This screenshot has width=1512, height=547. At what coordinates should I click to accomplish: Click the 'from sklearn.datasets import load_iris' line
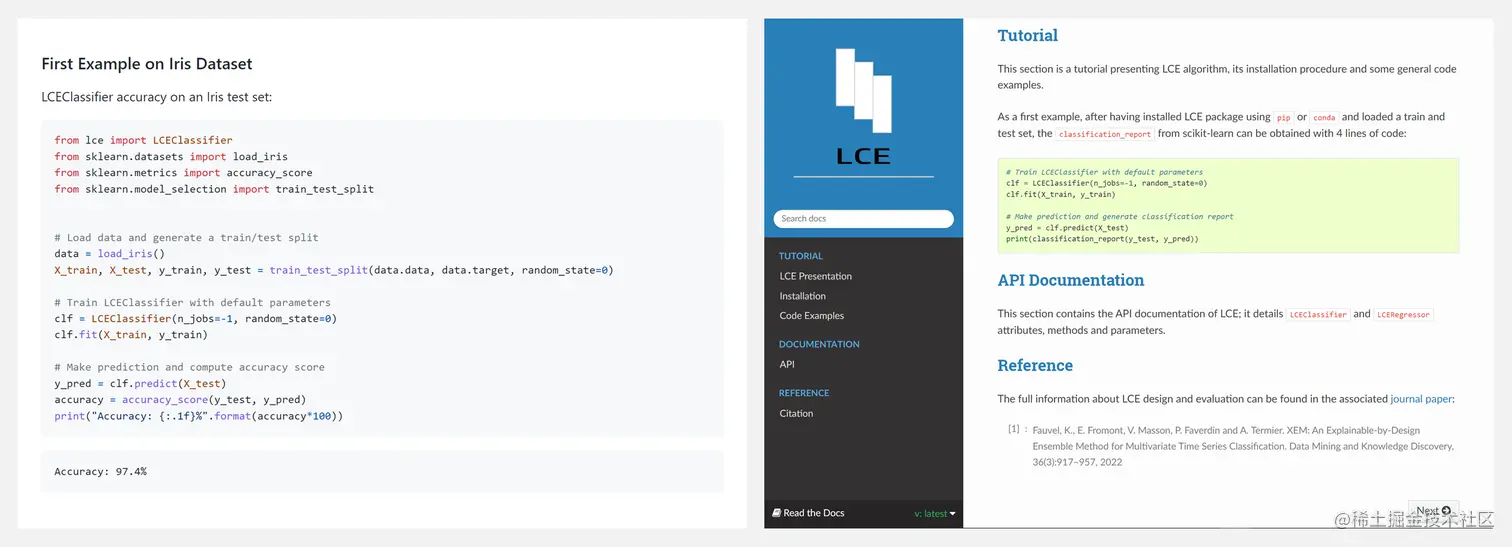pyautogui.click(x=171, y=157)
